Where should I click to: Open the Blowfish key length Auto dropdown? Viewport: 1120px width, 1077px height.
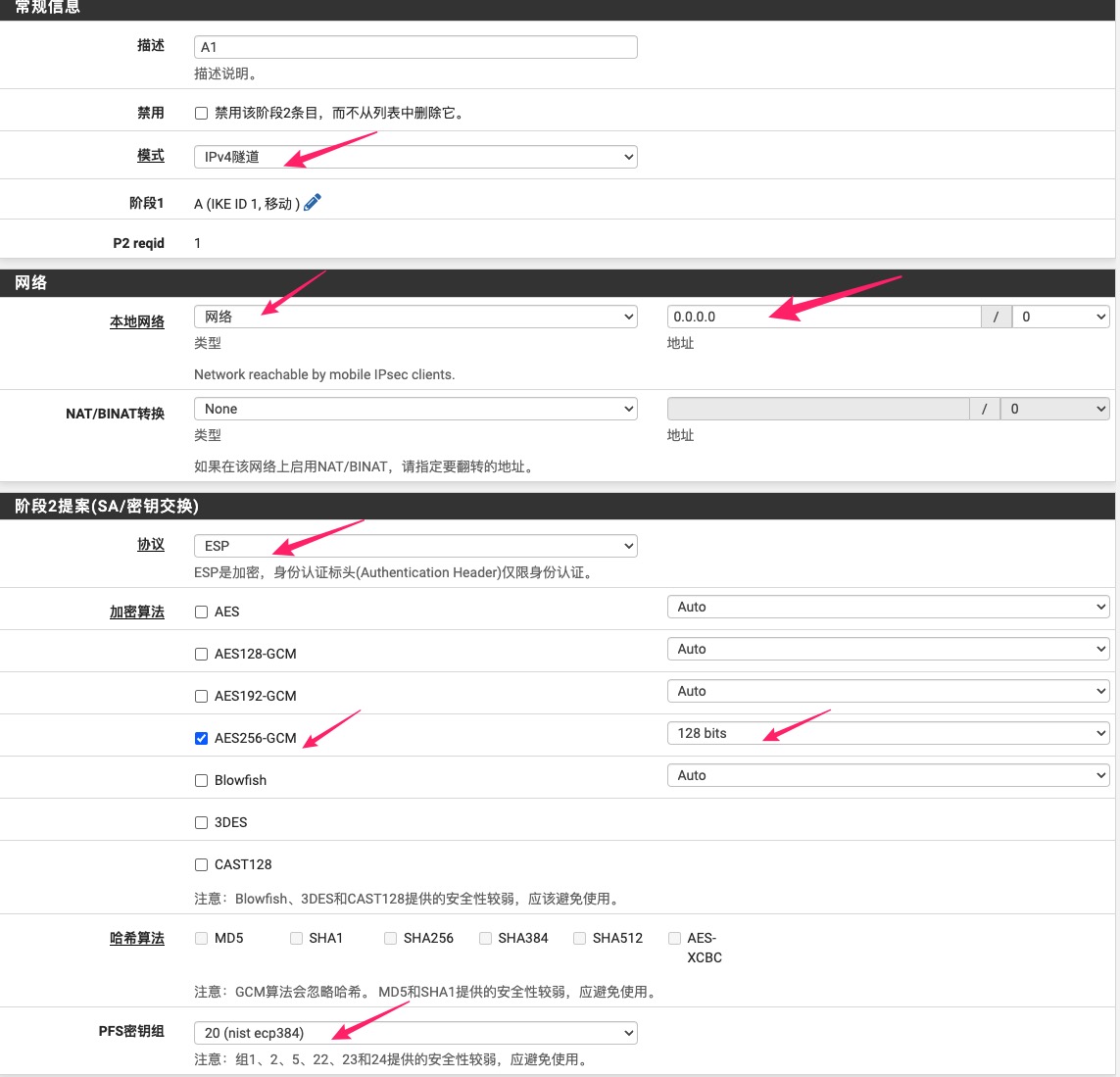[888, 775]
